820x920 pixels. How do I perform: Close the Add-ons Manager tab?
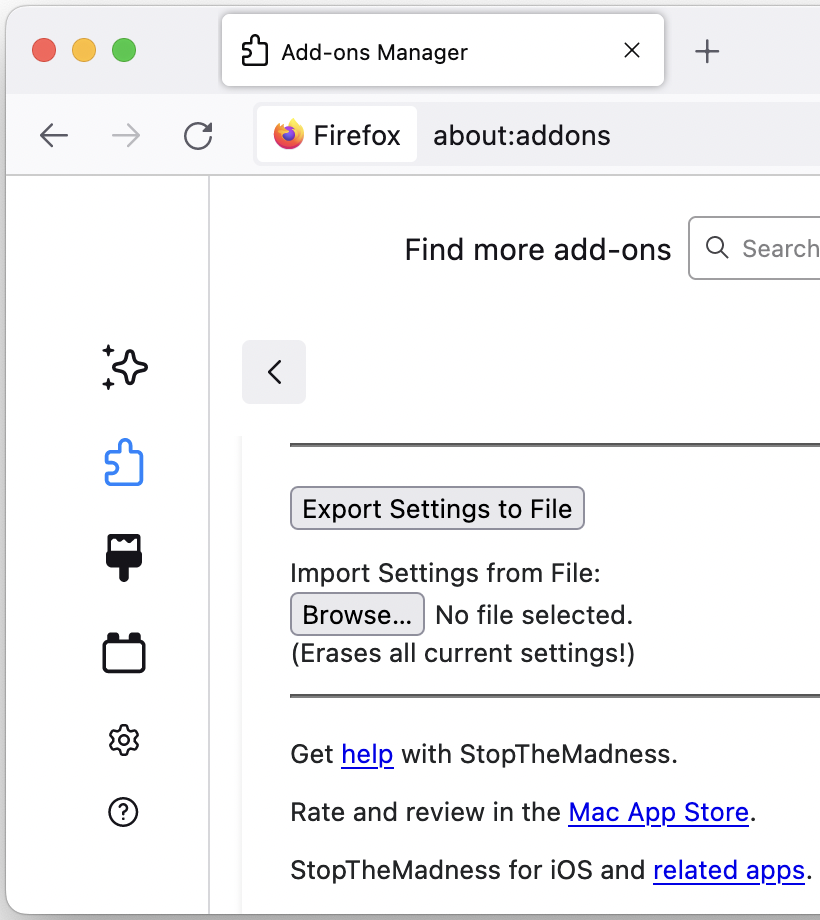[632, 51]
